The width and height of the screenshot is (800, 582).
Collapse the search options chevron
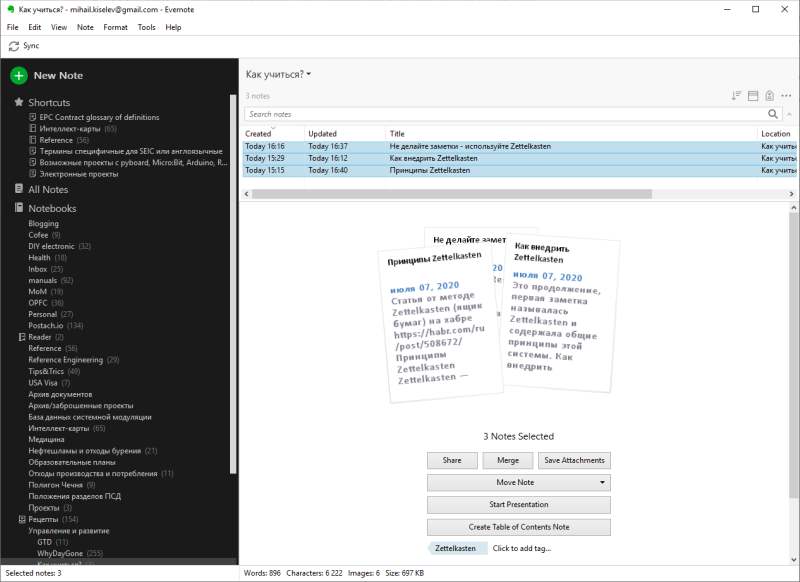click(789, 114)
